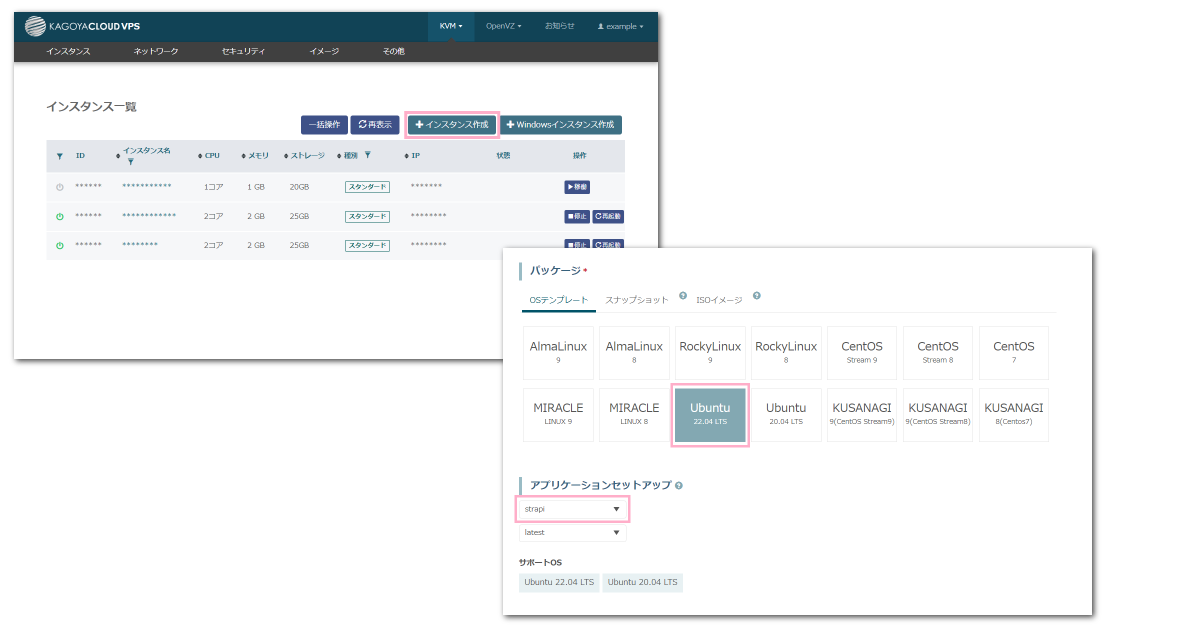Select the Ubuntu 22.04 LTS template tile
Screen dimensions: 1200x630
(710, 414)
